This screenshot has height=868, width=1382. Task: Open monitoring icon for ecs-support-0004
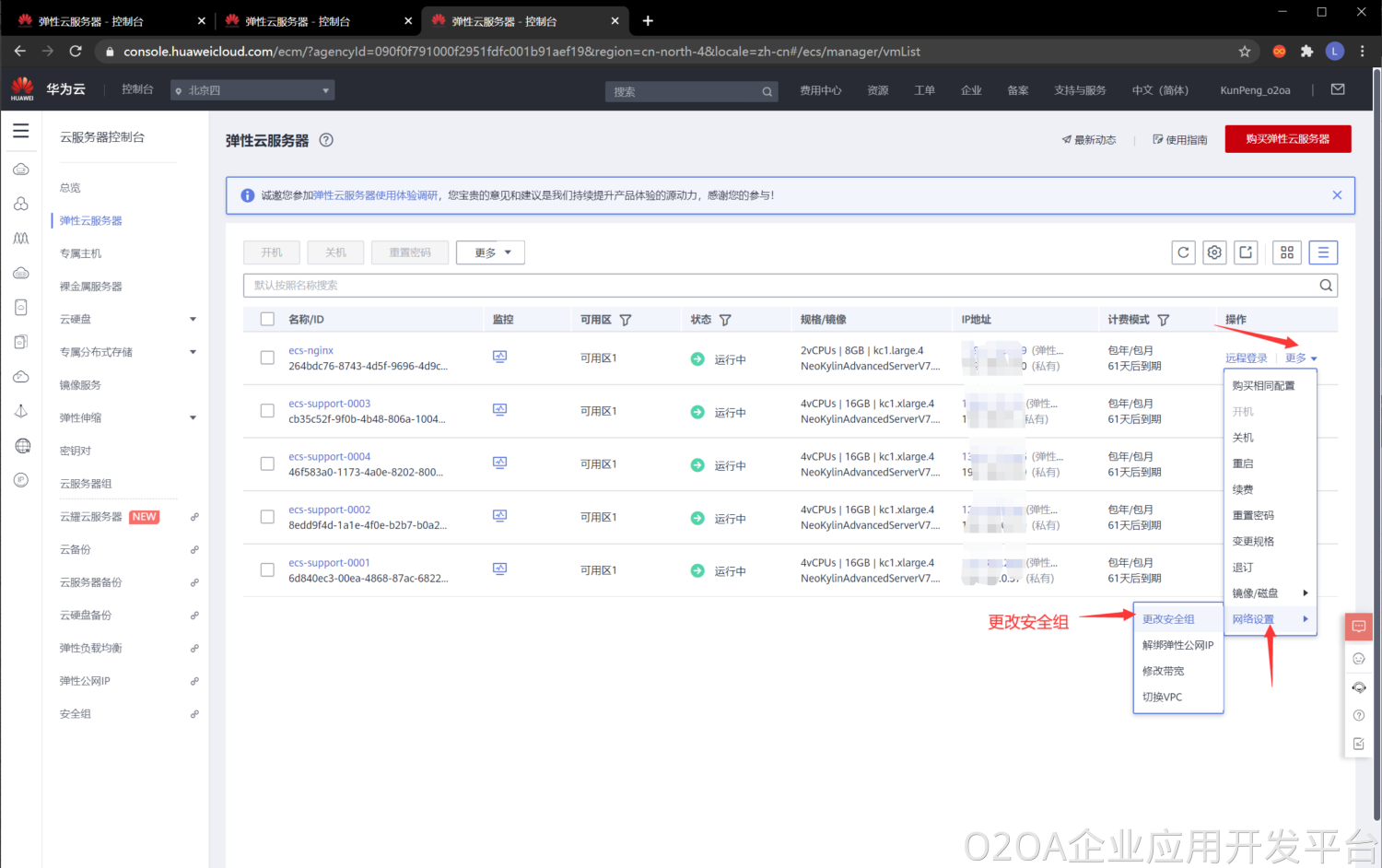coord(499,463)
